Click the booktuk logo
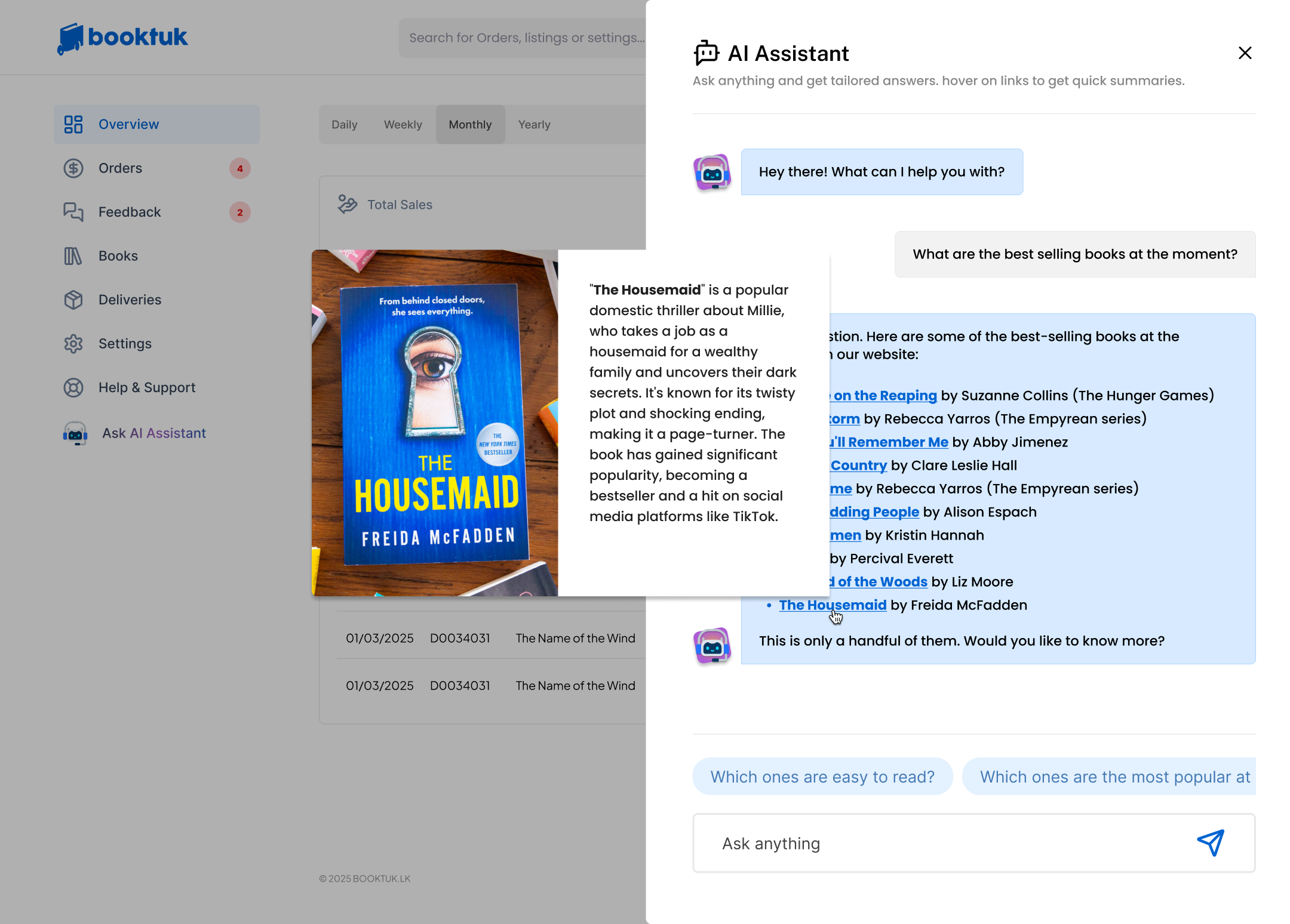 (122, 38)
